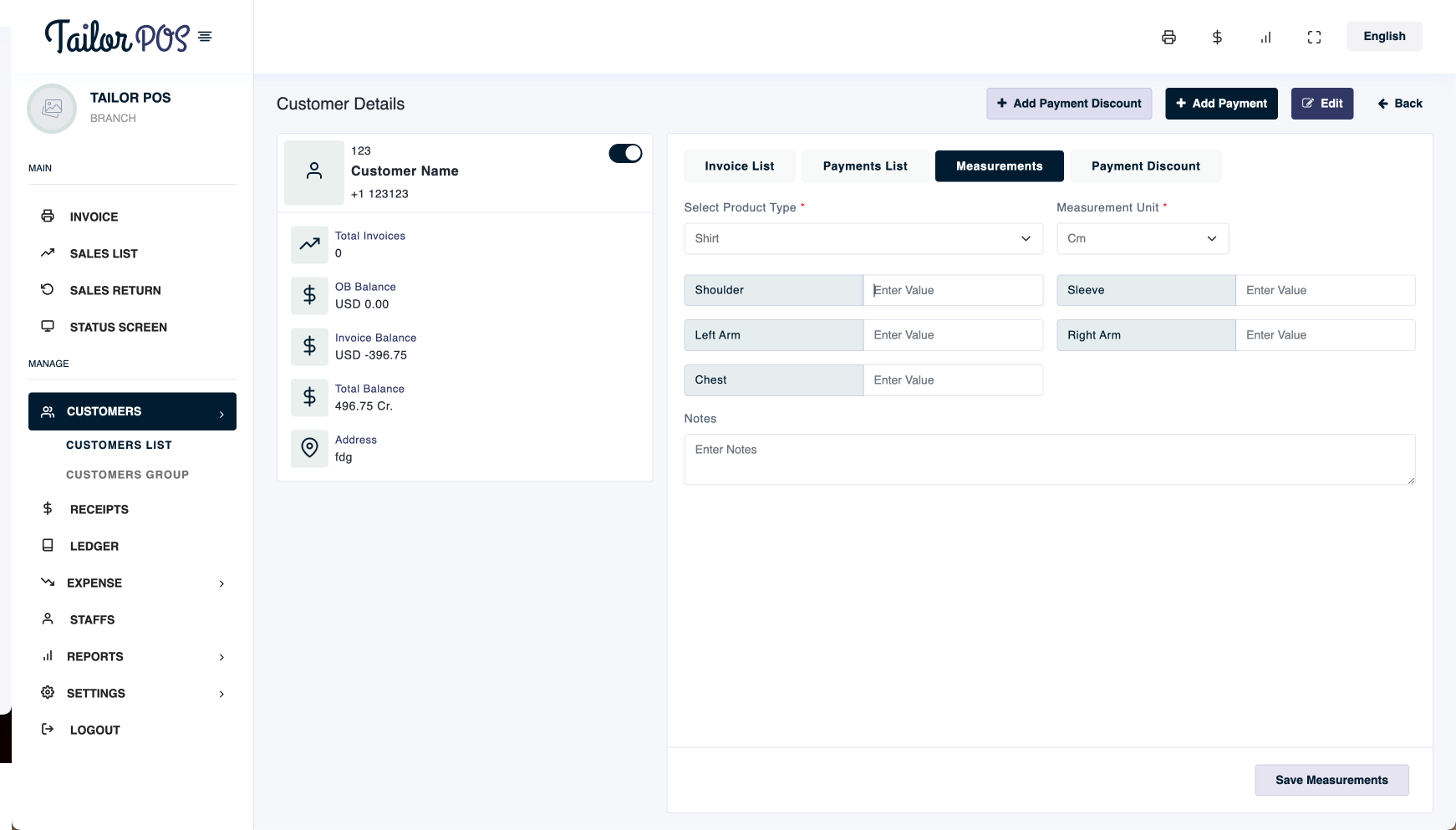Click the Add Payment button
Viewport: 1456px width, 830px height.
pos(1221,104)
